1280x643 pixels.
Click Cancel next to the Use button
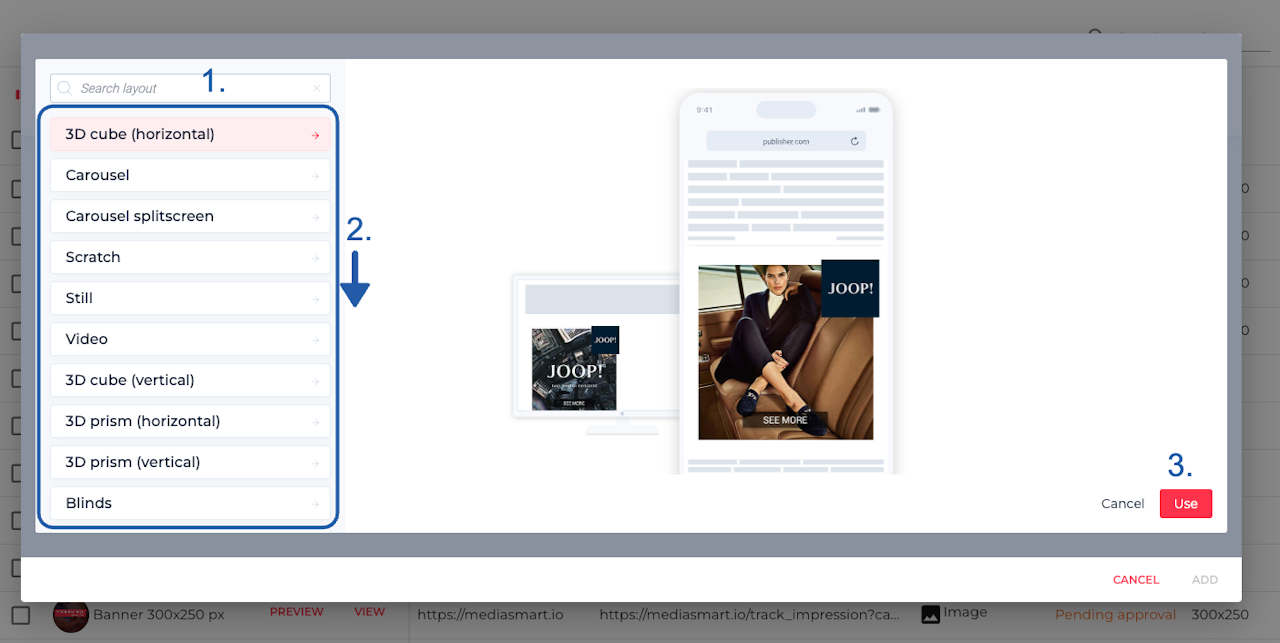click(x=1123, y=503)
